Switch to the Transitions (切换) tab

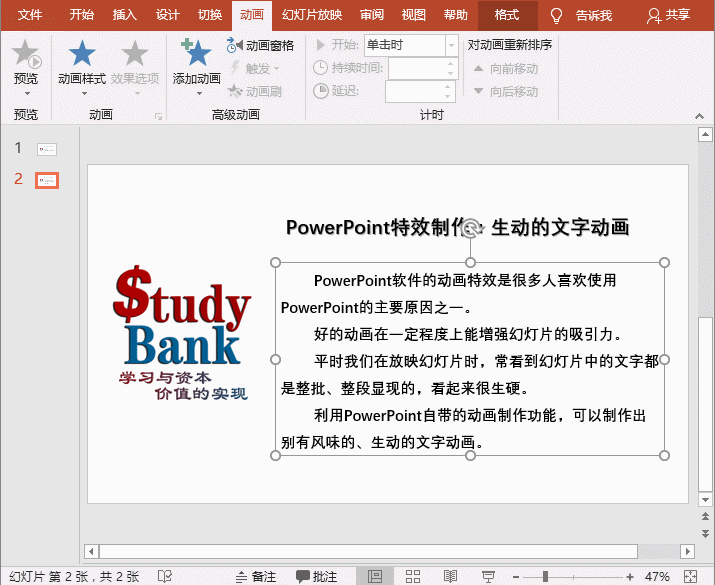click(x=210, y=15)
